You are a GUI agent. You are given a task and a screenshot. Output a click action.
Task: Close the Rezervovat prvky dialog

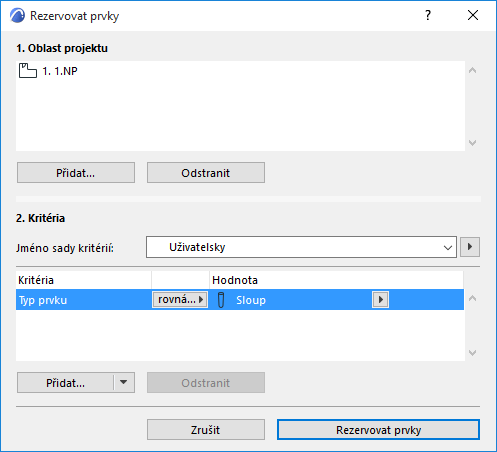pos(473,15)
